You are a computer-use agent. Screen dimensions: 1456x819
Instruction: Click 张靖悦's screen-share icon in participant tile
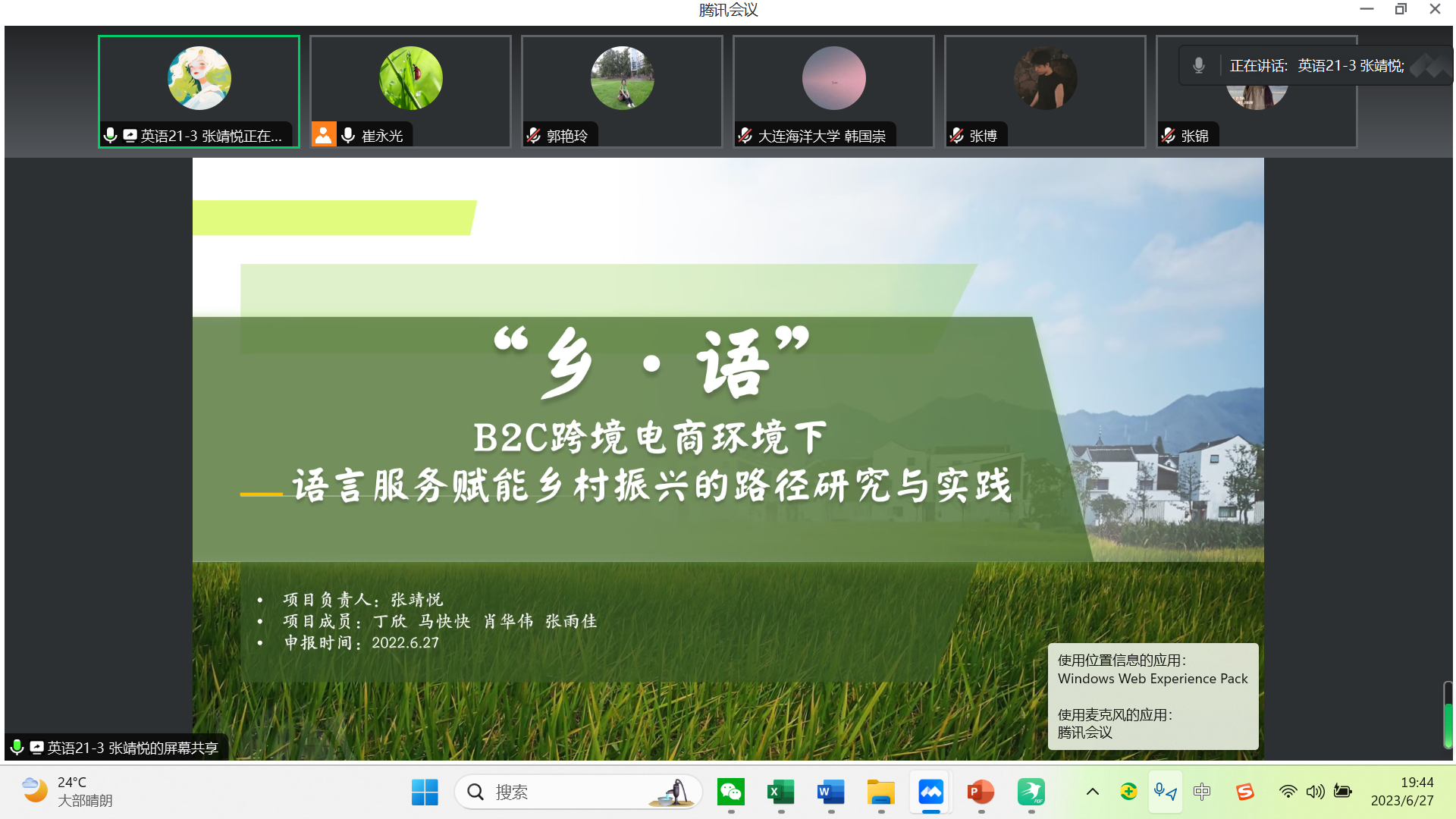[130, 136]
